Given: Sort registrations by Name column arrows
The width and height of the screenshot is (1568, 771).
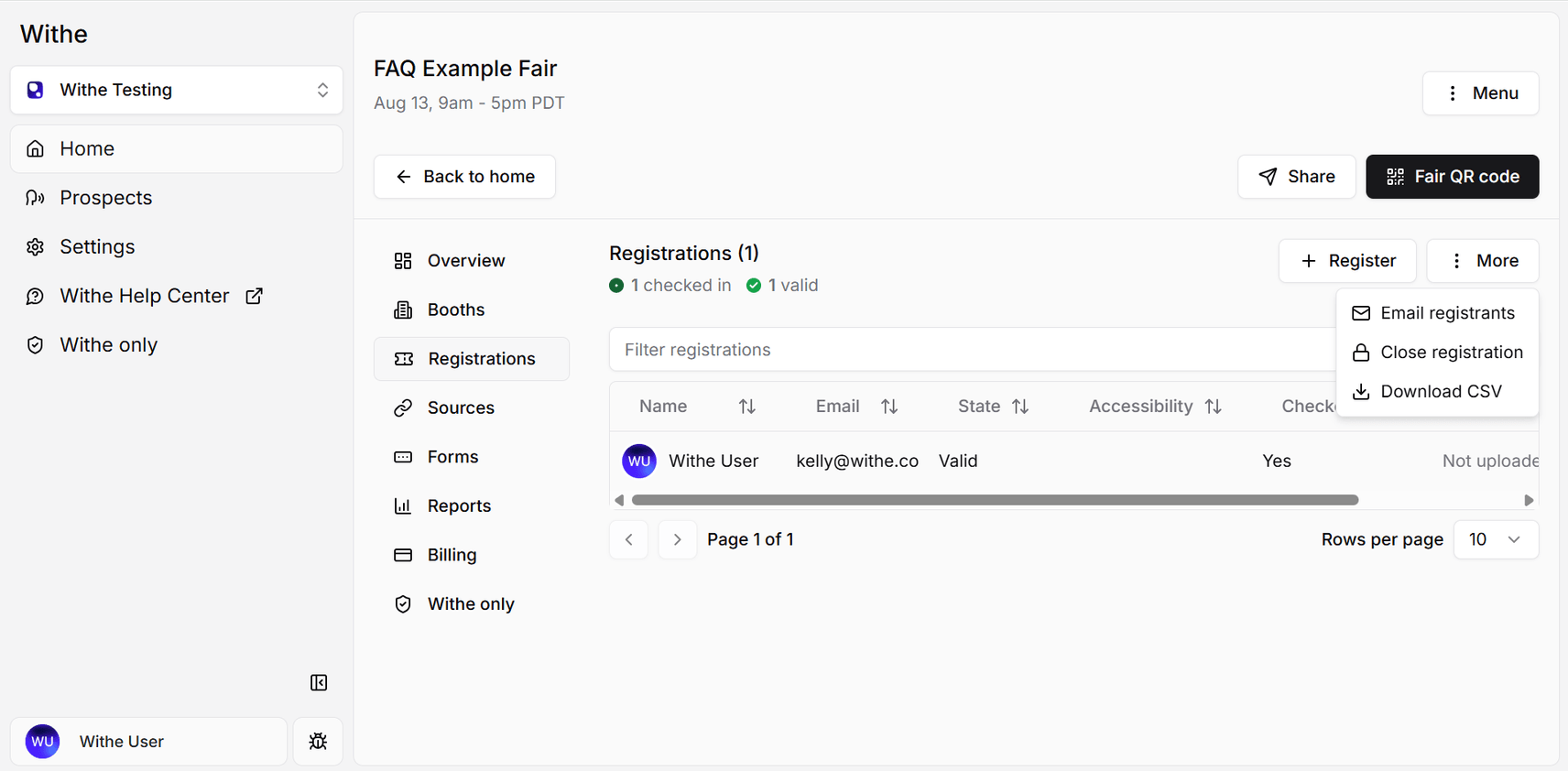Looking at the screenshot, I should [747, 407].
